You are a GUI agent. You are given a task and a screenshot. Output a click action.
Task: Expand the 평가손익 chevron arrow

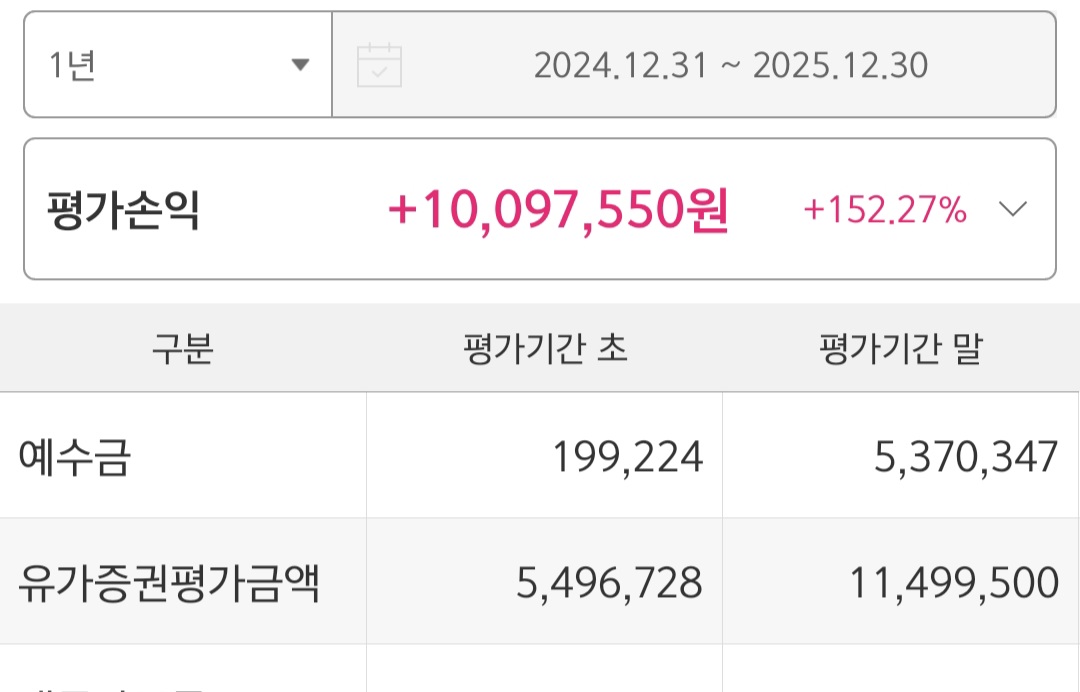(1012, 209)
